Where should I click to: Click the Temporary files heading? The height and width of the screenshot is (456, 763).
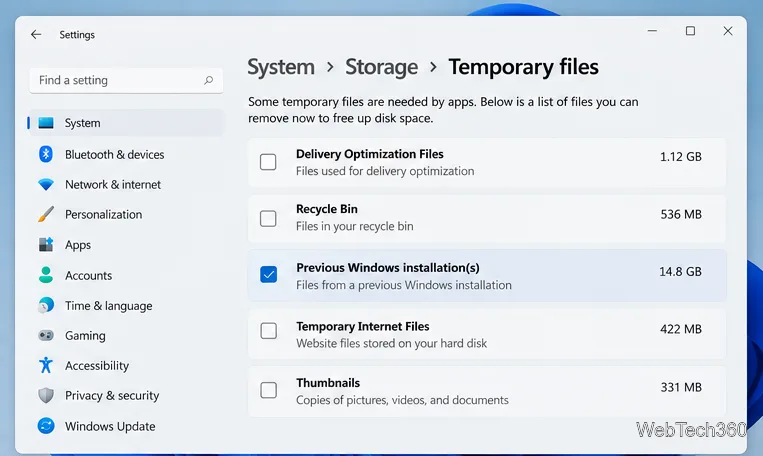pyautogui.click(x=524, y=67)
